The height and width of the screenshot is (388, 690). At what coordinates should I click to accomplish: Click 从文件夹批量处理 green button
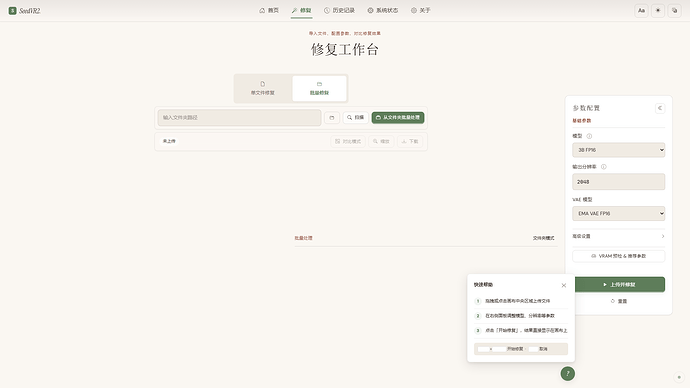398,117
